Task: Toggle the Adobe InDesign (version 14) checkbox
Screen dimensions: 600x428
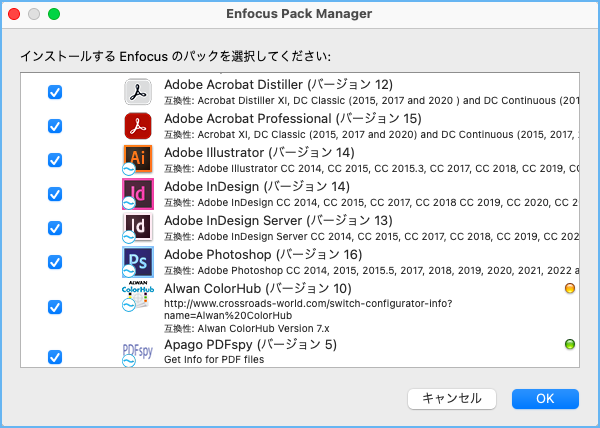Action: (x=55, y=194)
